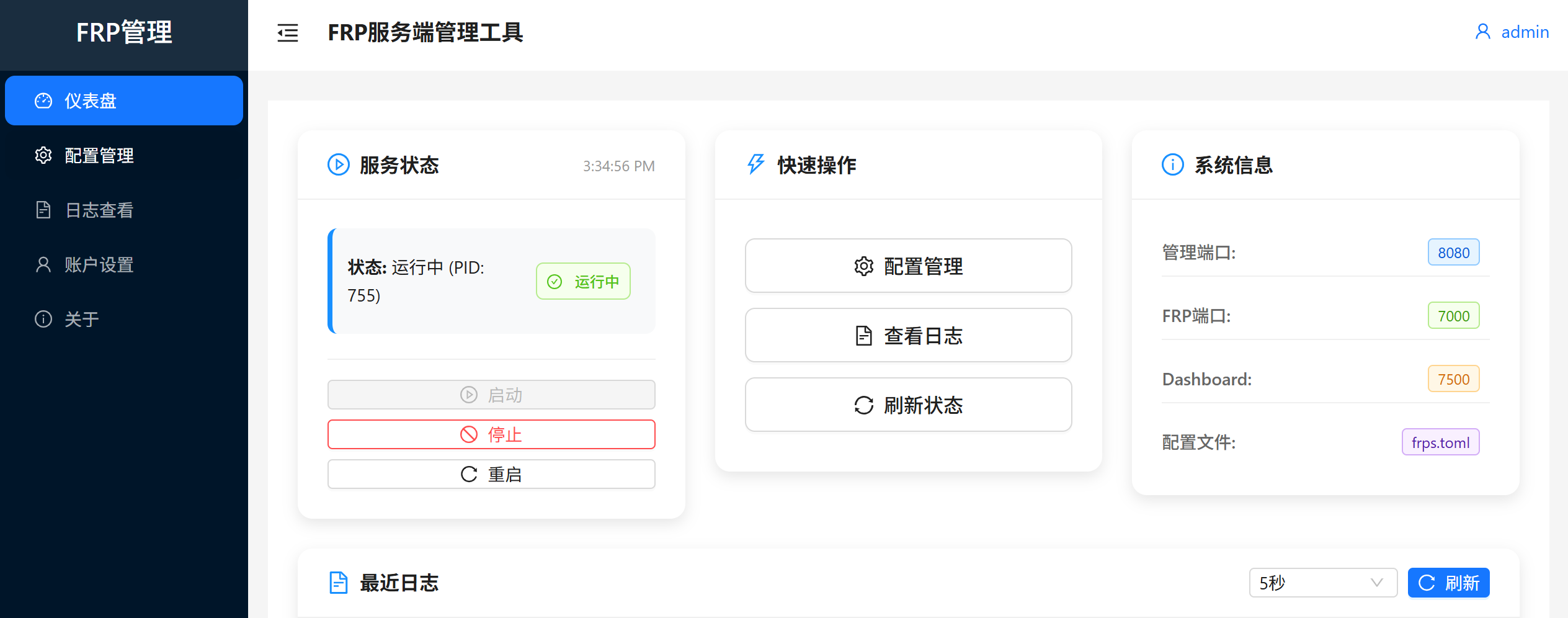Click the 查看日志 quick action
This screenshot has width=1568, height=618.
[x=907, y=335]
